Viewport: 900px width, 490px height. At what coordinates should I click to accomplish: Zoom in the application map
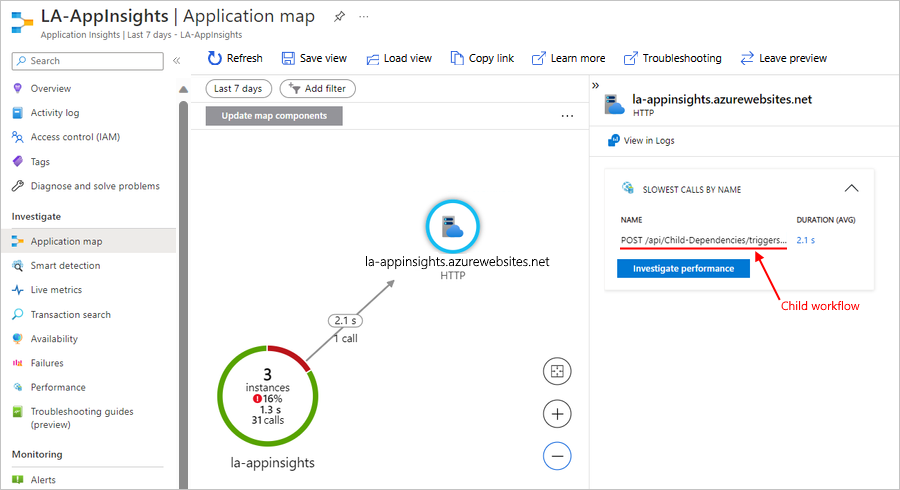coord(557,414)
